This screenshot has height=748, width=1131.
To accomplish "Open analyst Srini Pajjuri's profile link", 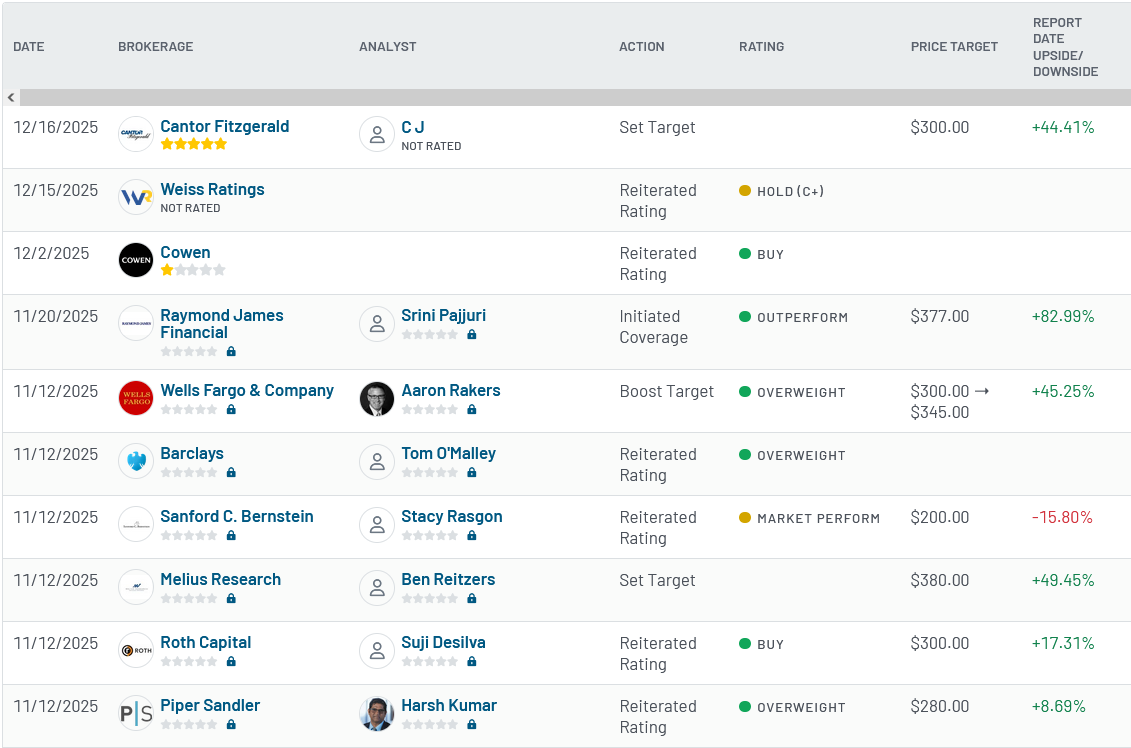I will 444,315.
